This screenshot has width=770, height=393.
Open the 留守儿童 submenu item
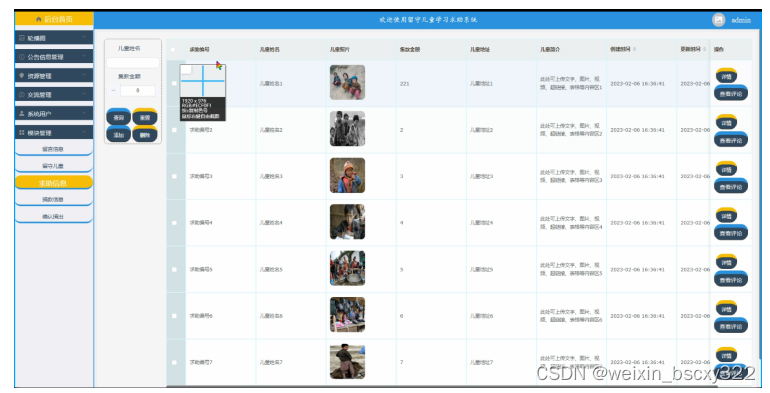(x=54, y=166)
